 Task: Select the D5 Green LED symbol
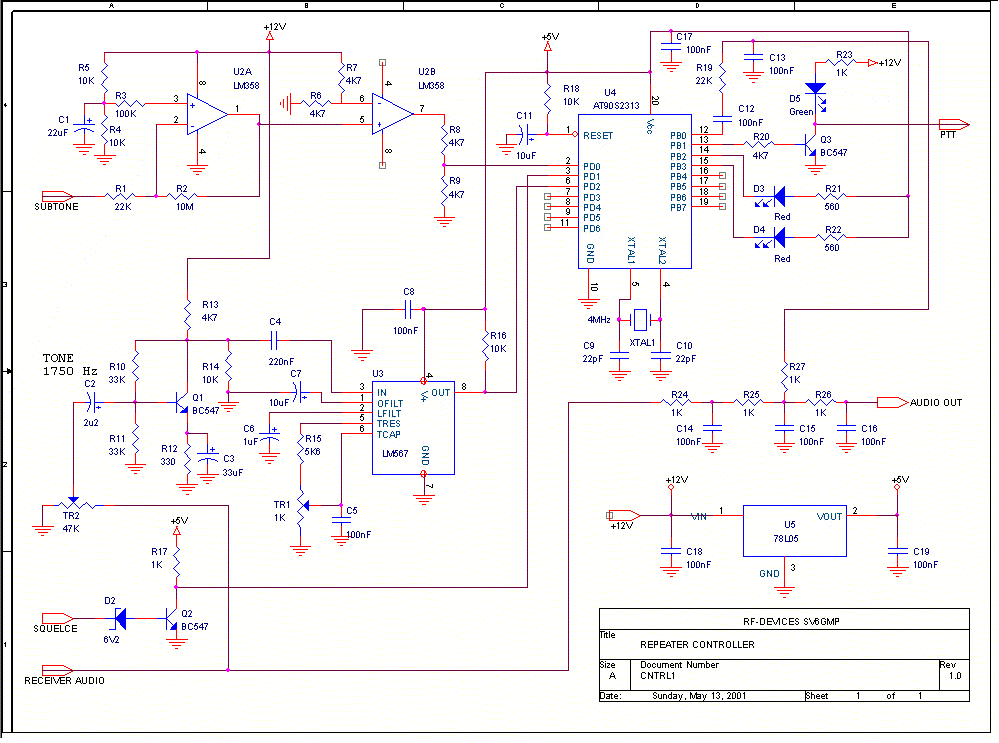point(816,88)
